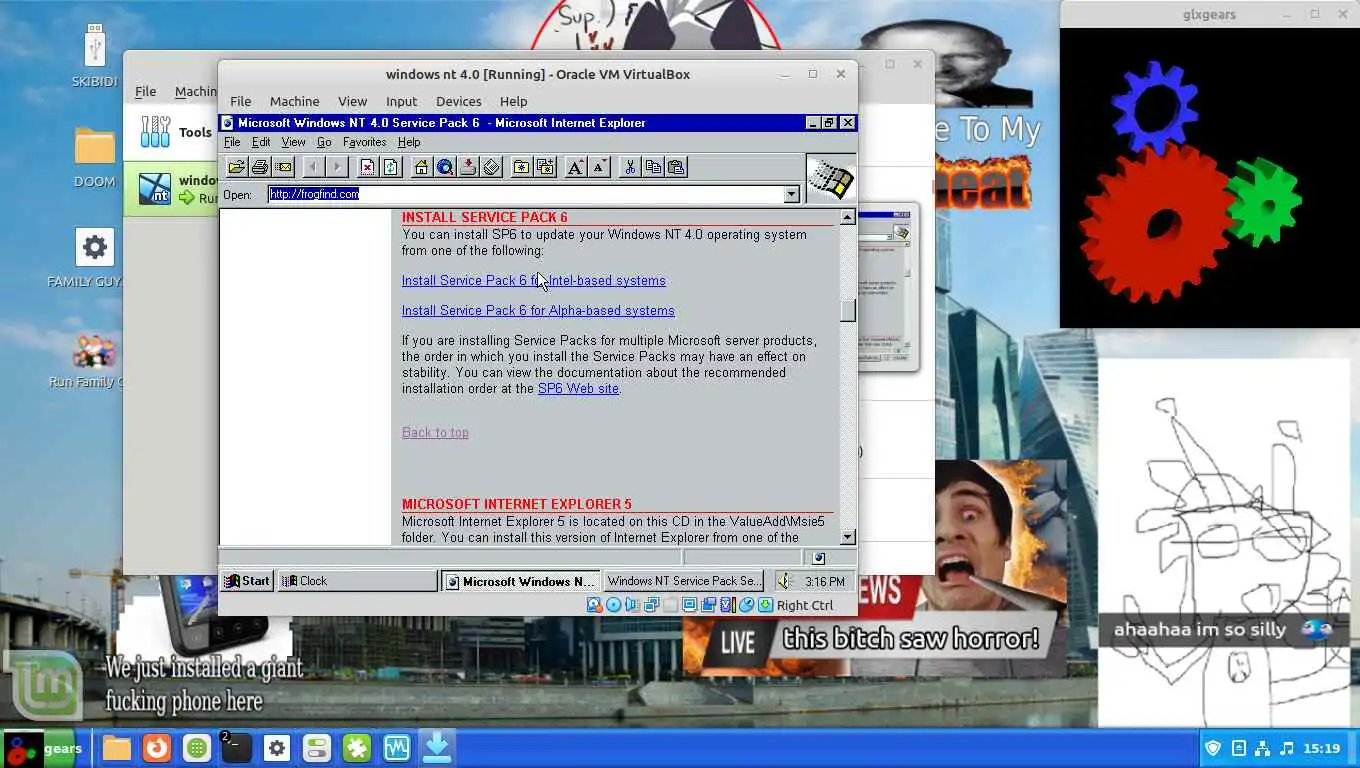Use smaller font via small A icon
Image resolution: width=1360 pixels, height=768 pixels.
599,167
